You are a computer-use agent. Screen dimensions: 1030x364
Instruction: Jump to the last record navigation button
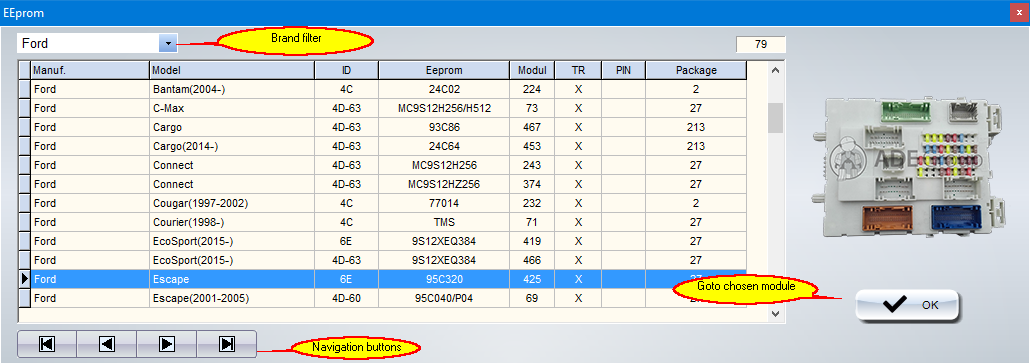(x=227, y=344)
